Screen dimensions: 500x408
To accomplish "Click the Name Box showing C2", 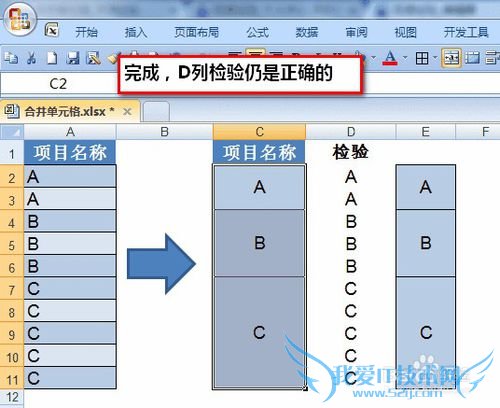I will click(x=58, y=83).
